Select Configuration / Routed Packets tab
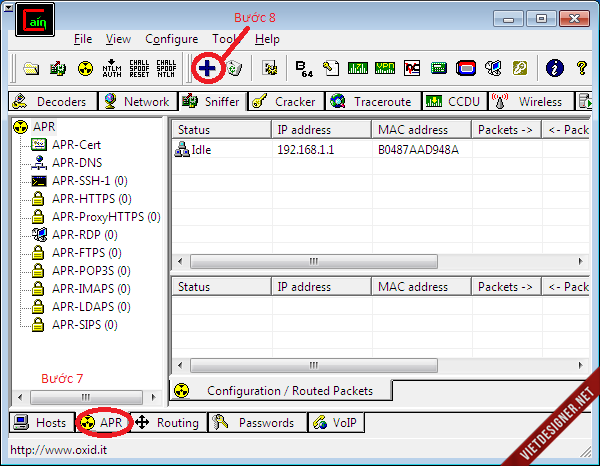The width and height of the screenshot is (600, 466). point(280,391)
